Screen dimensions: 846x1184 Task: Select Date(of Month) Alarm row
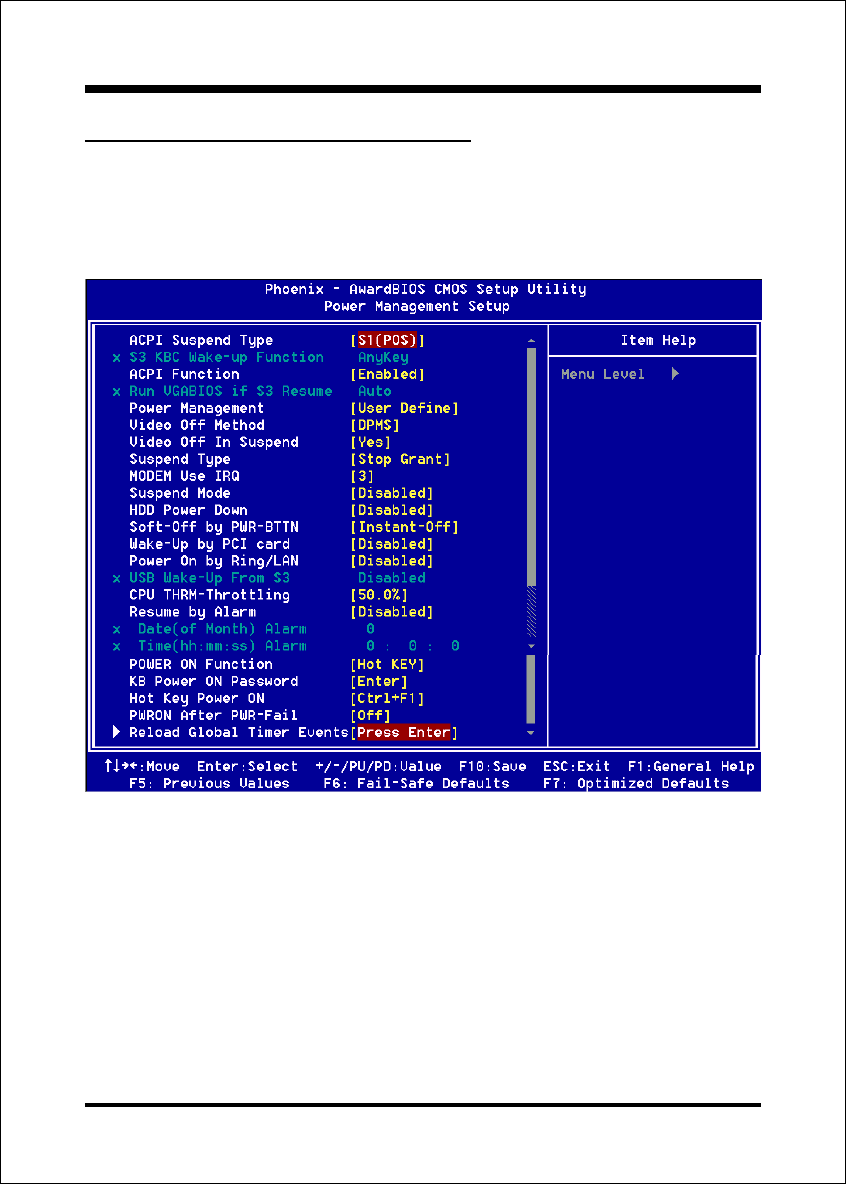point(244,629)
